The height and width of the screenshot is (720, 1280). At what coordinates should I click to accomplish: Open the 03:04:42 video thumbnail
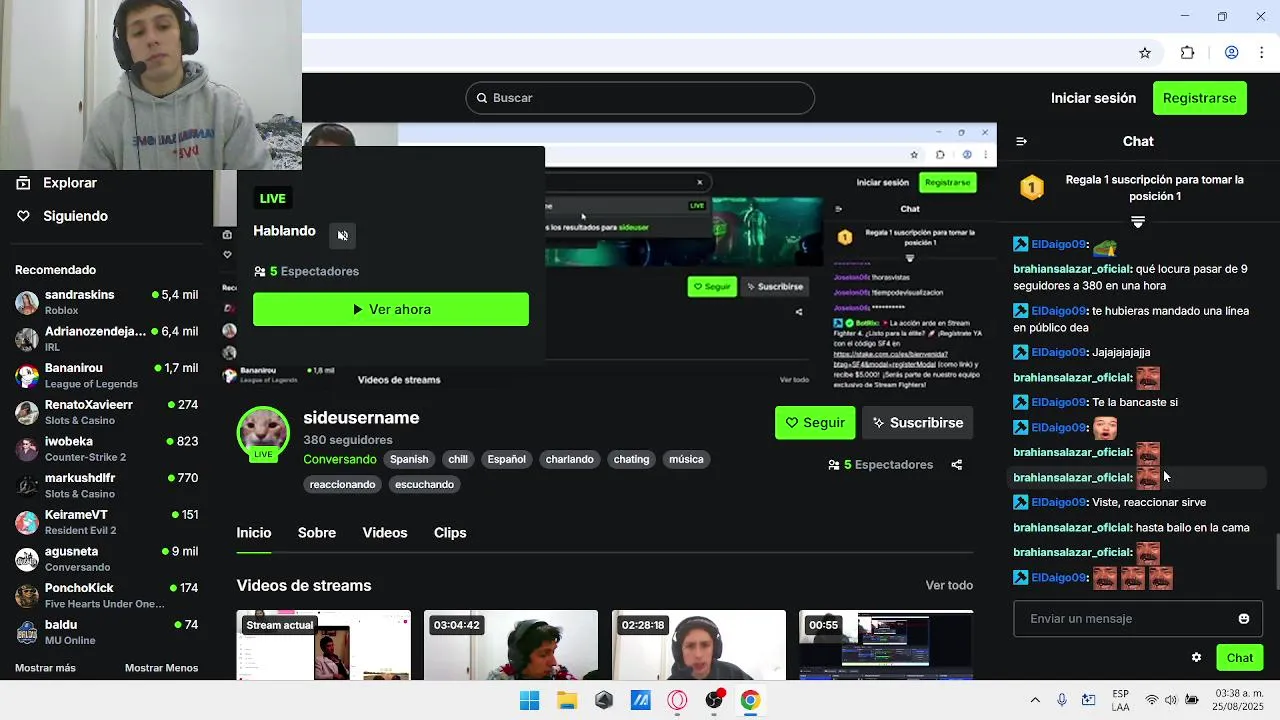tap(511, 645)
